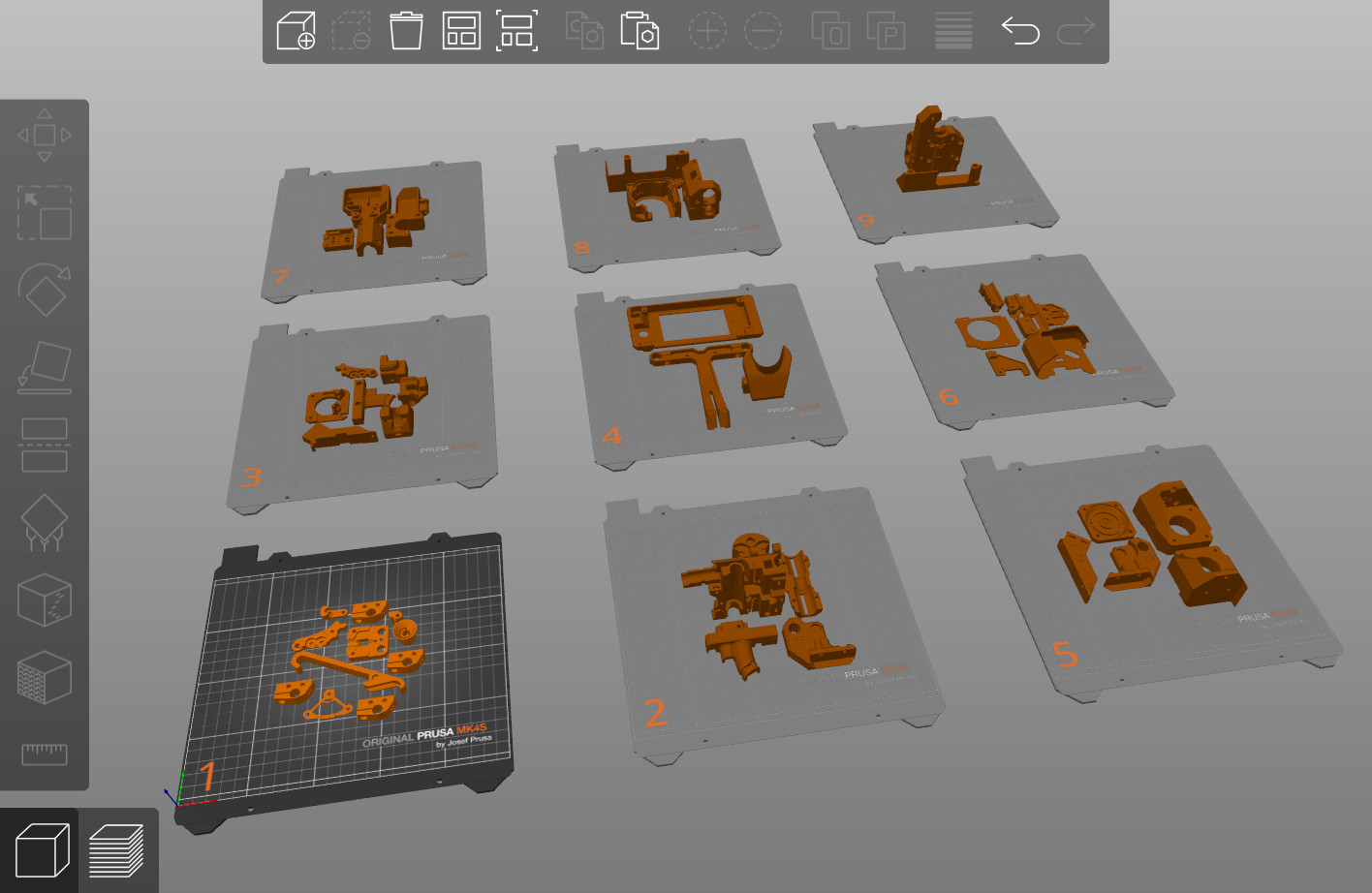1372x893 pixels.
Task: Arrange objects on the current plate
Action: tap(462, 30)
